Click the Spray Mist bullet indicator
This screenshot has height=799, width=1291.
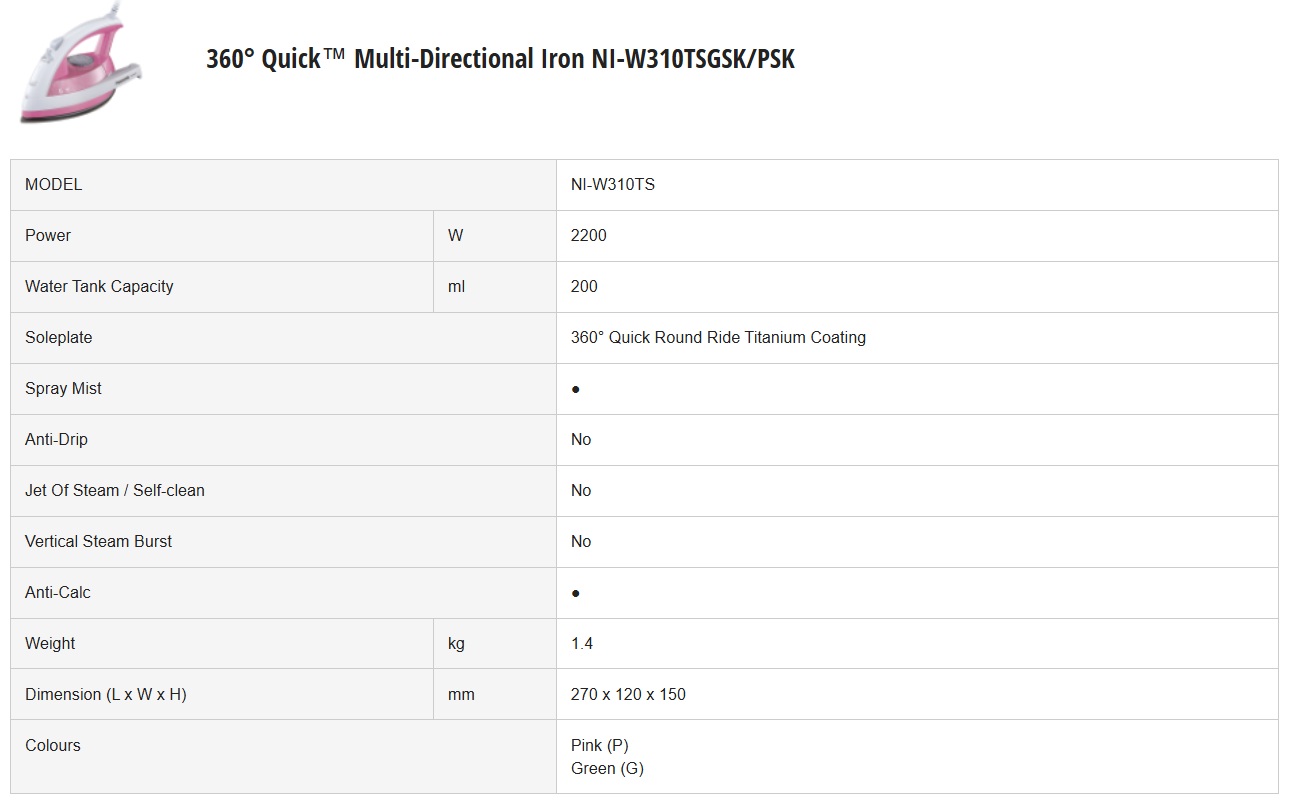click(x=576, y=389)
